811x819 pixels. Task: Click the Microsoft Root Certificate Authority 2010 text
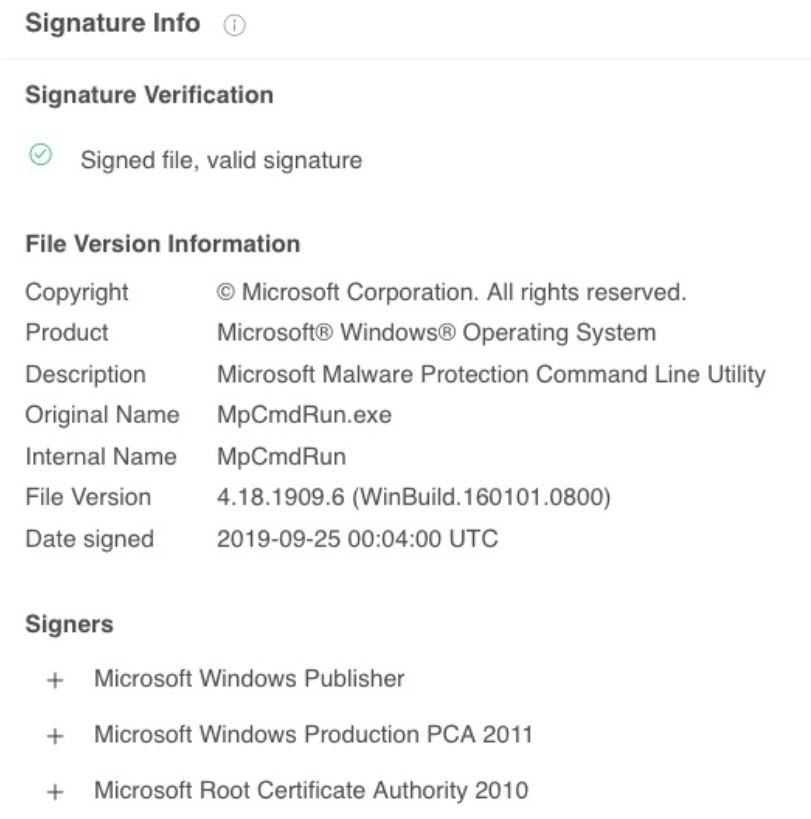point(311,790)
